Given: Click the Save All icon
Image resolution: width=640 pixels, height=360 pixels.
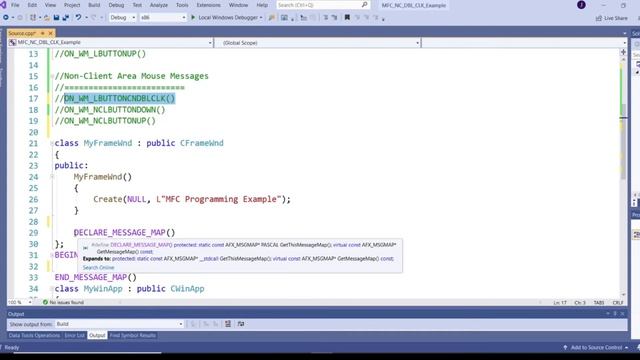Looking at the screenshot, I should tap(65, 18).
